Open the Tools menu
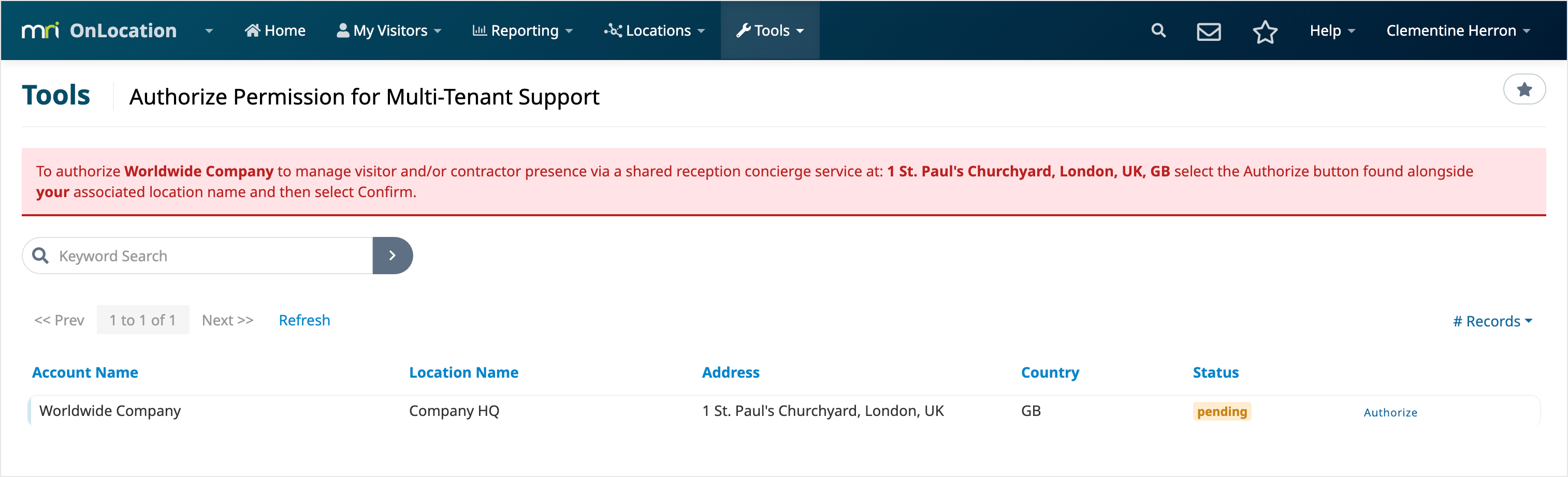1568x477 pixels. click(770, 31)
